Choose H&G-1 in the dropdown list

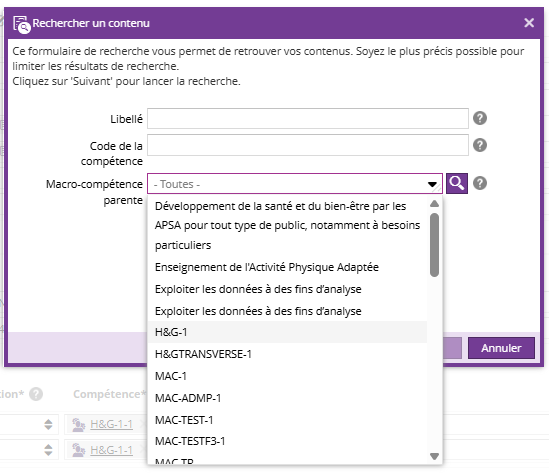tap(287, 332)
